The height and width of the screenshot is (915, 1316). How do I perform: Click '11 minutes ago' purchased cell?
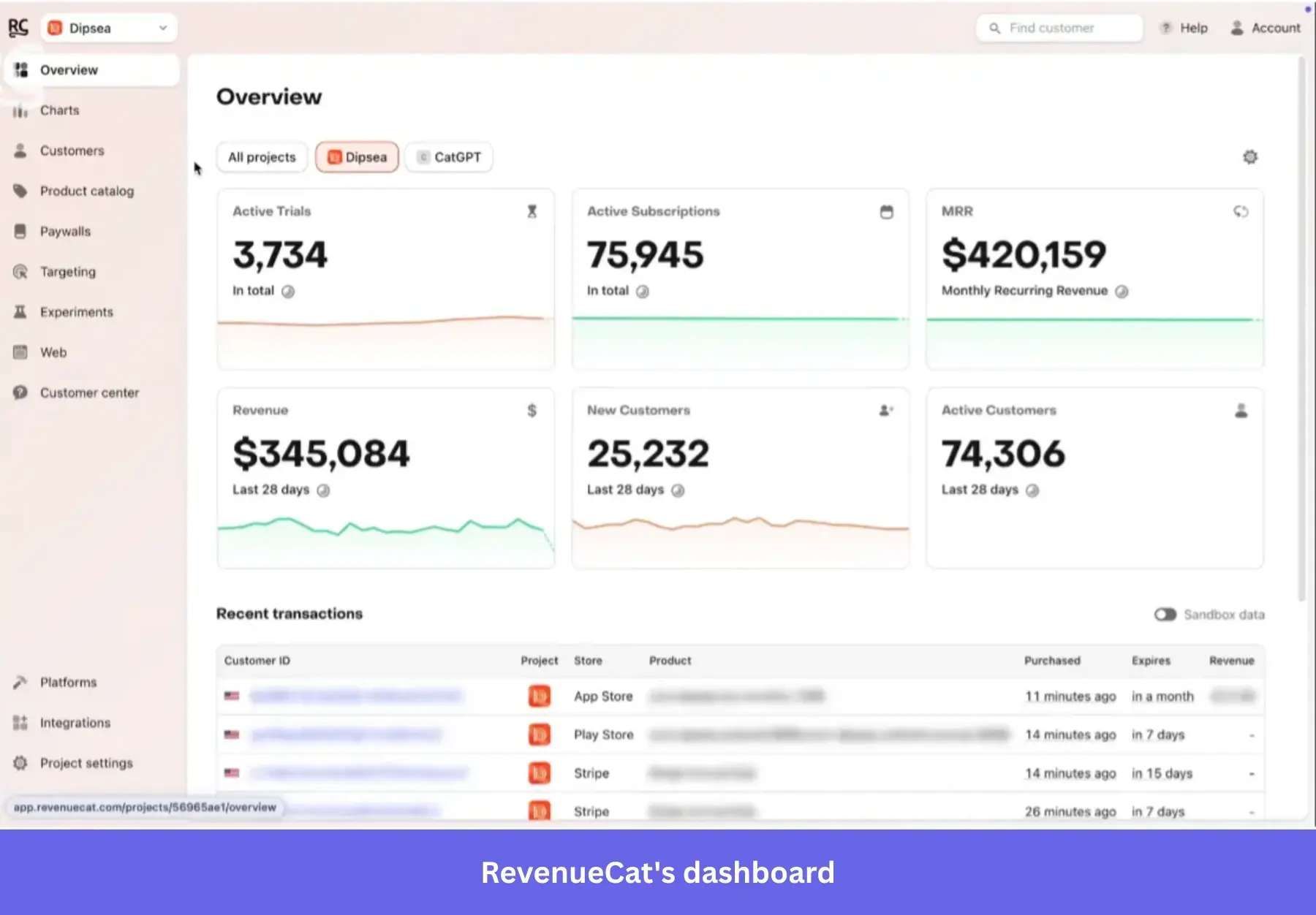tap(1070, 696)
